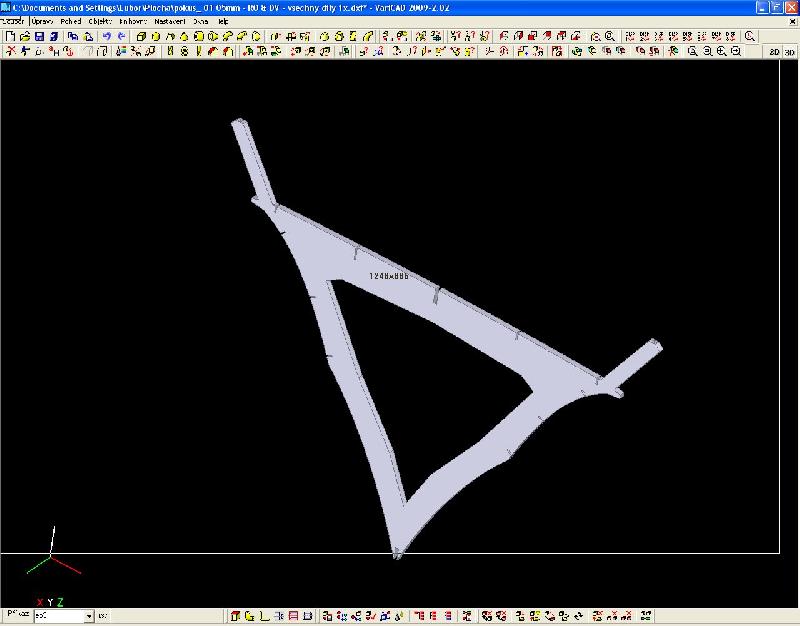Click the New file icon
Image resolution: width=800 pixels, height=626 pixels.
tap(10, 36)
